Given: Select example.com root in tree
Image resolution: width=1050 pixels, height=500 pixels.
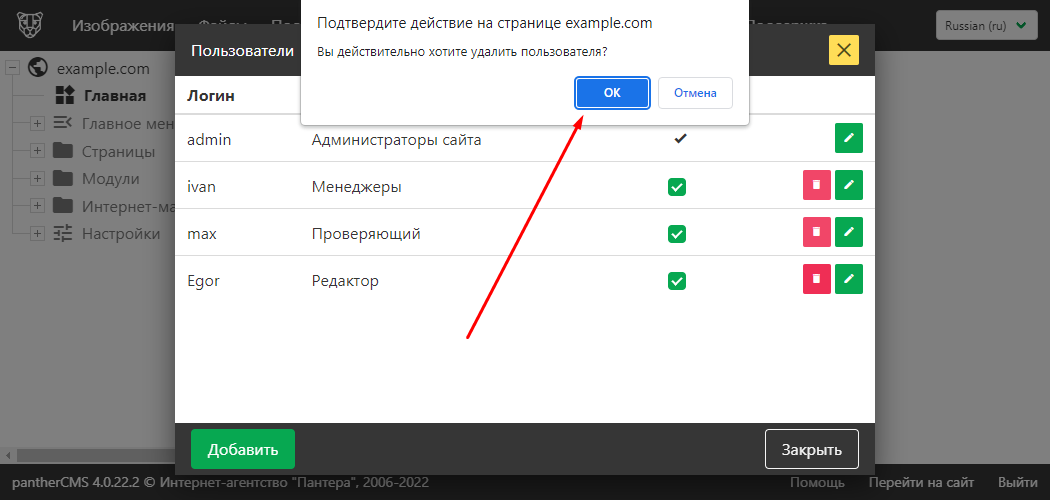Looking at the screenshot, I should coord(103,69).
